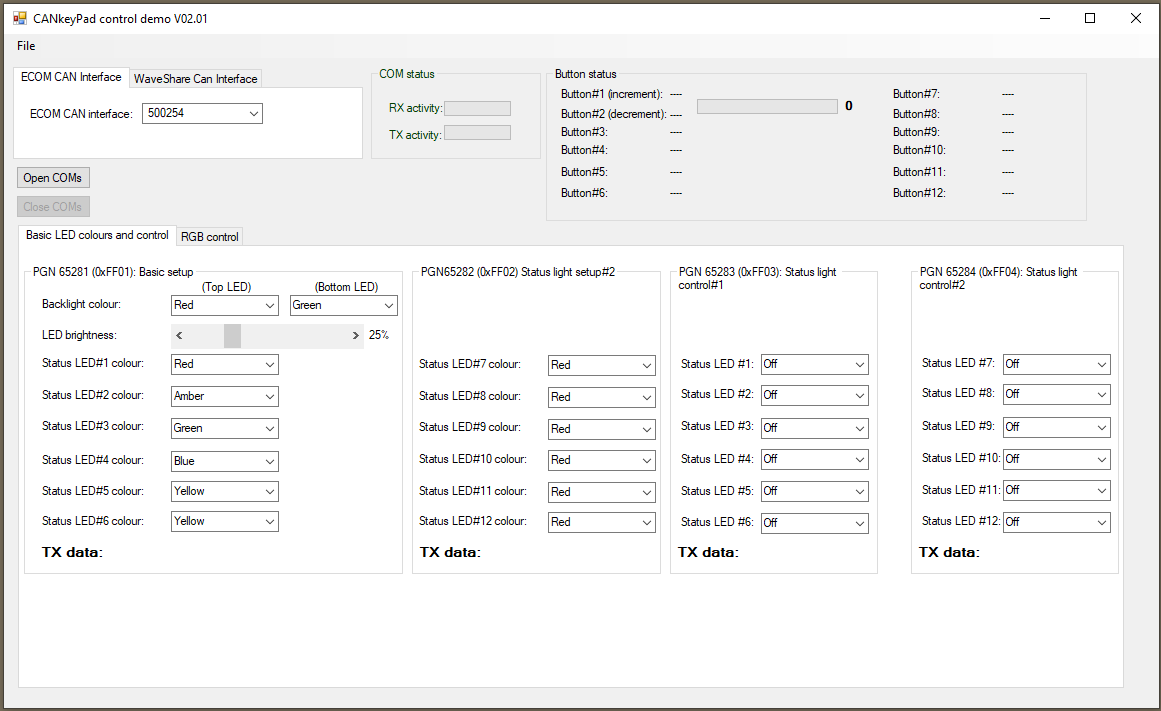The width and height of the screenshot is (1161, 711).
Task: Click the Button#2 (decrement) label
Action: (x=614, y=114)
